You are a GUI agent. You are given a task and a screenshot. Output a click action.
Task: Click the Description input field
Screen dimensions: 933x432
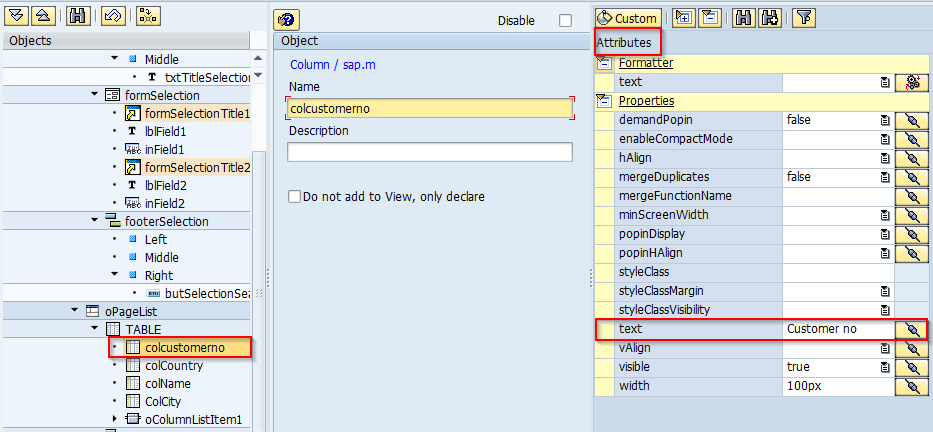click(429, 152)
